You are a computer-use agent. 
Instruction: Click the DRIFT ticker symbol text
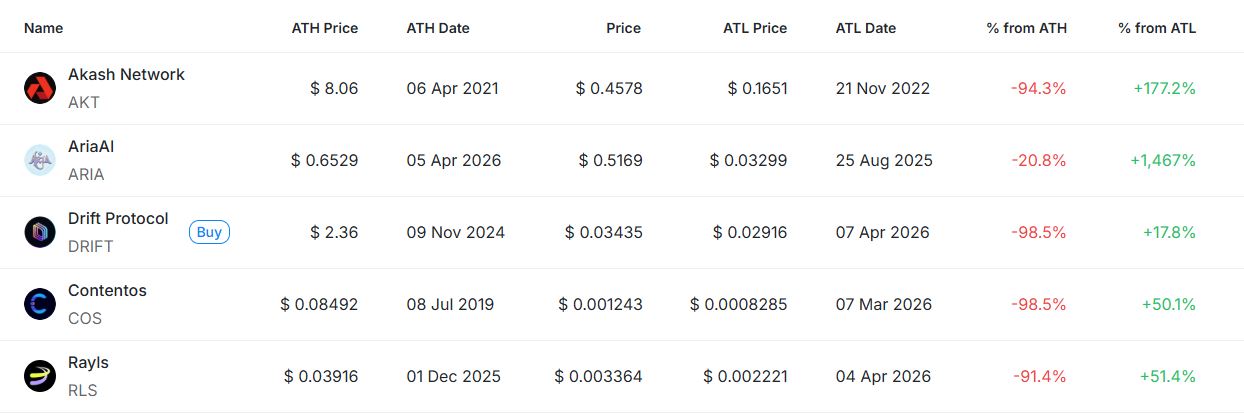point(90,246)
